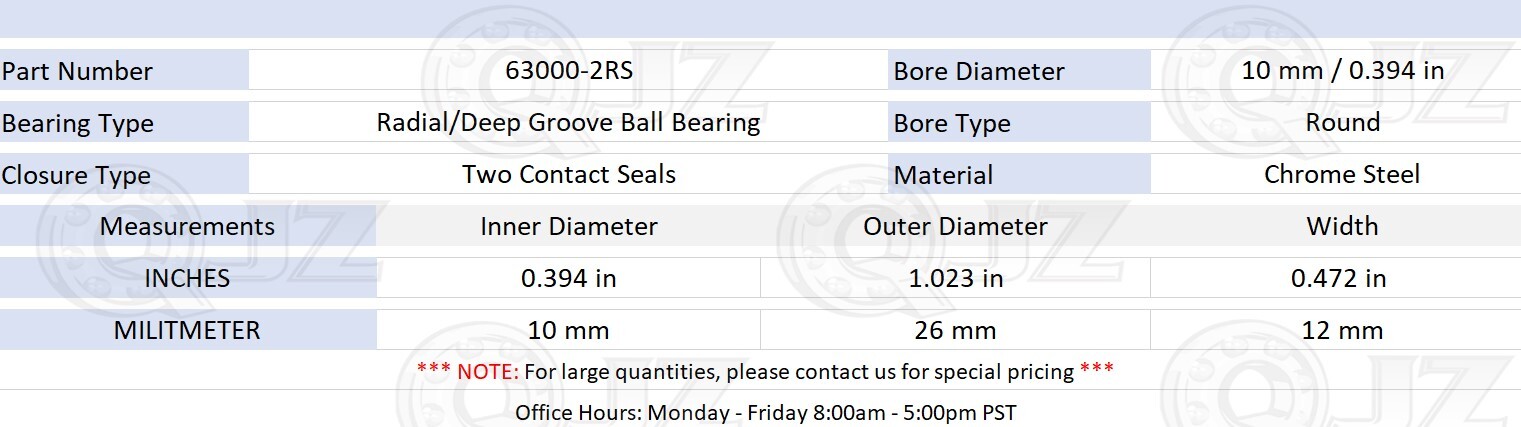Click 'Radial/Deep Groove Ball Bearing' text
This screenshot has height=427, width=1521.
tap(568, 123)
